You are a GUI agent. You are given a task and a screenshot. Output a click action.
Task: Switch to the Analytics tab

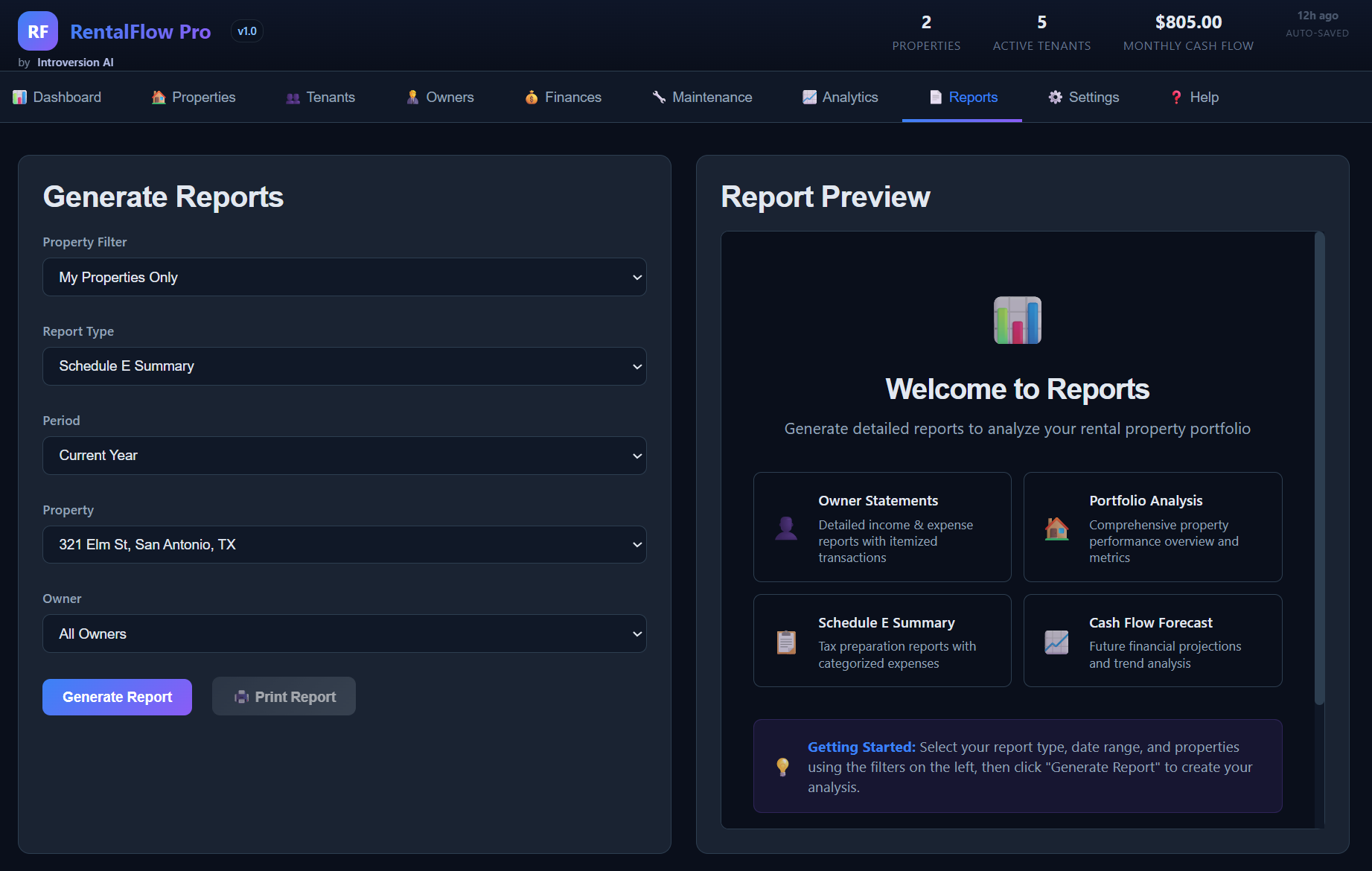click(x=840, y=97)
